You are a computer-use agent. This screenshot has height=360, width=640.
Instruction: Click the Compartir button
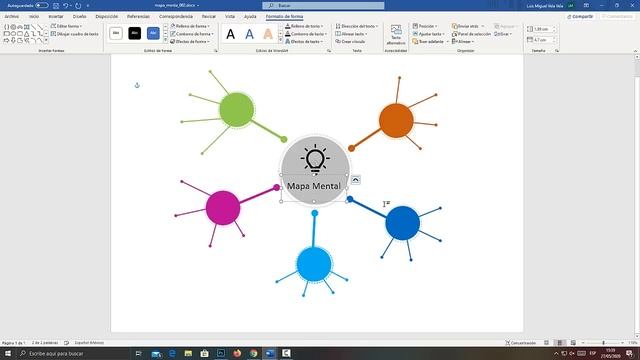click(x=580, y=16)
